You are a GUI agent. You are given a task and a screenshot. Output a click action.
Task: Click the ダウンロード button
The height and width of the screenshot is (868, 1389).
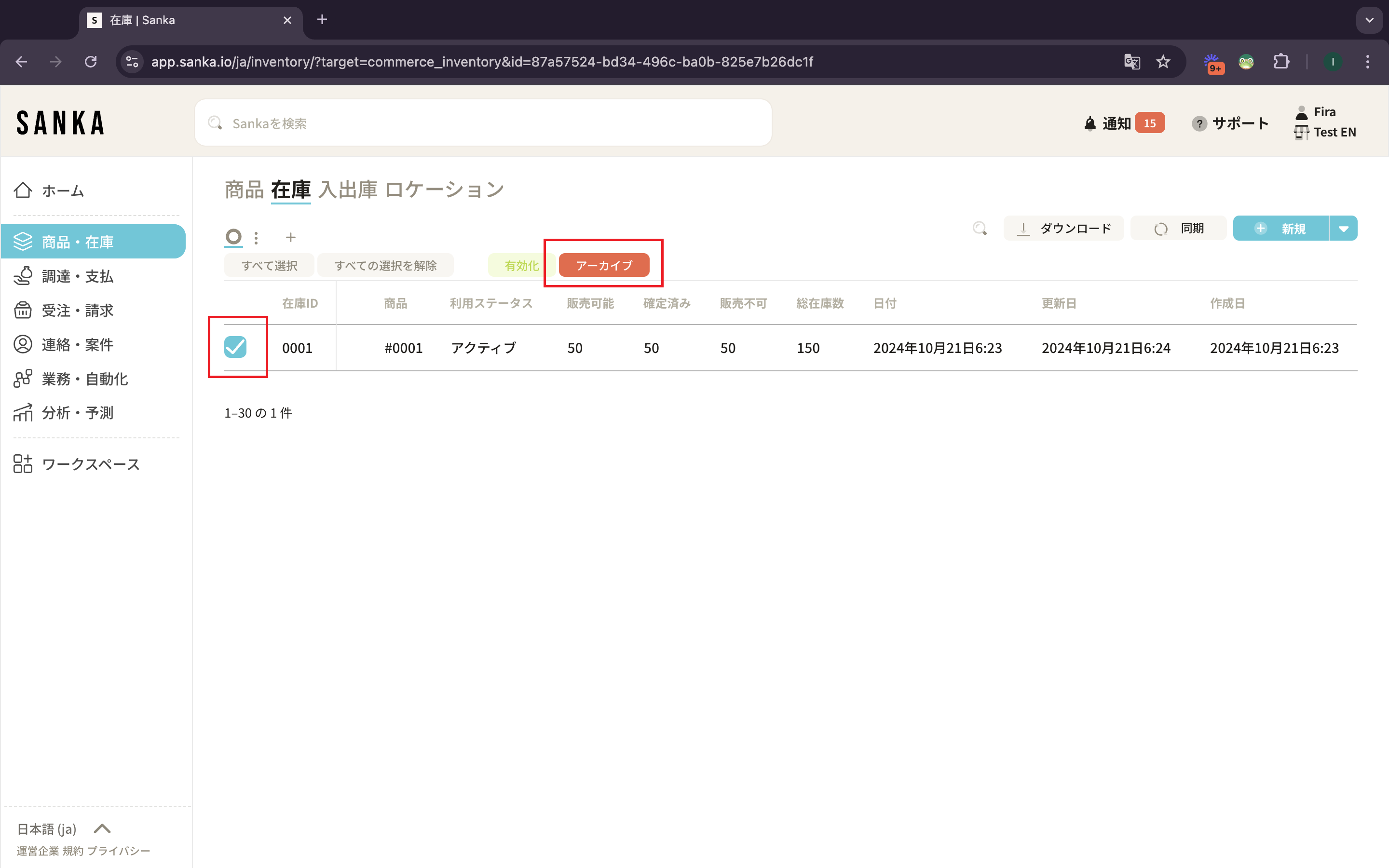[x=1063, y=229]
